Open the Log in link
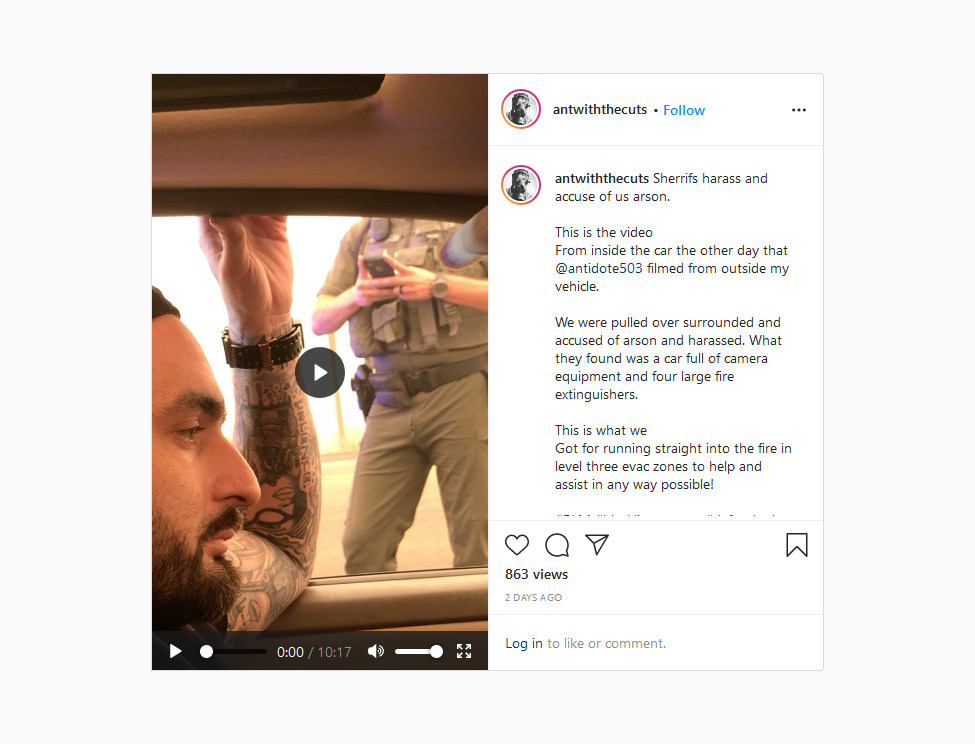975x744 pixels. [x=524, y=643]
